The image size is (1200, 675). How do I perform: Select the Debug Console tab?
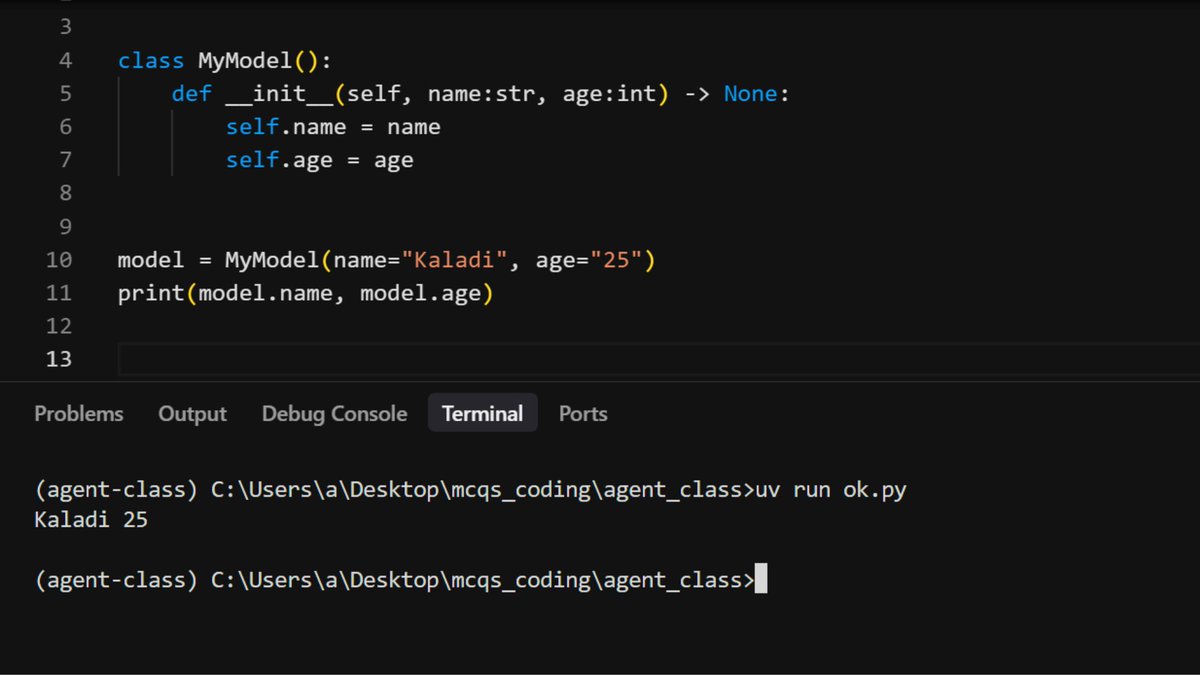tap(334, 413)
